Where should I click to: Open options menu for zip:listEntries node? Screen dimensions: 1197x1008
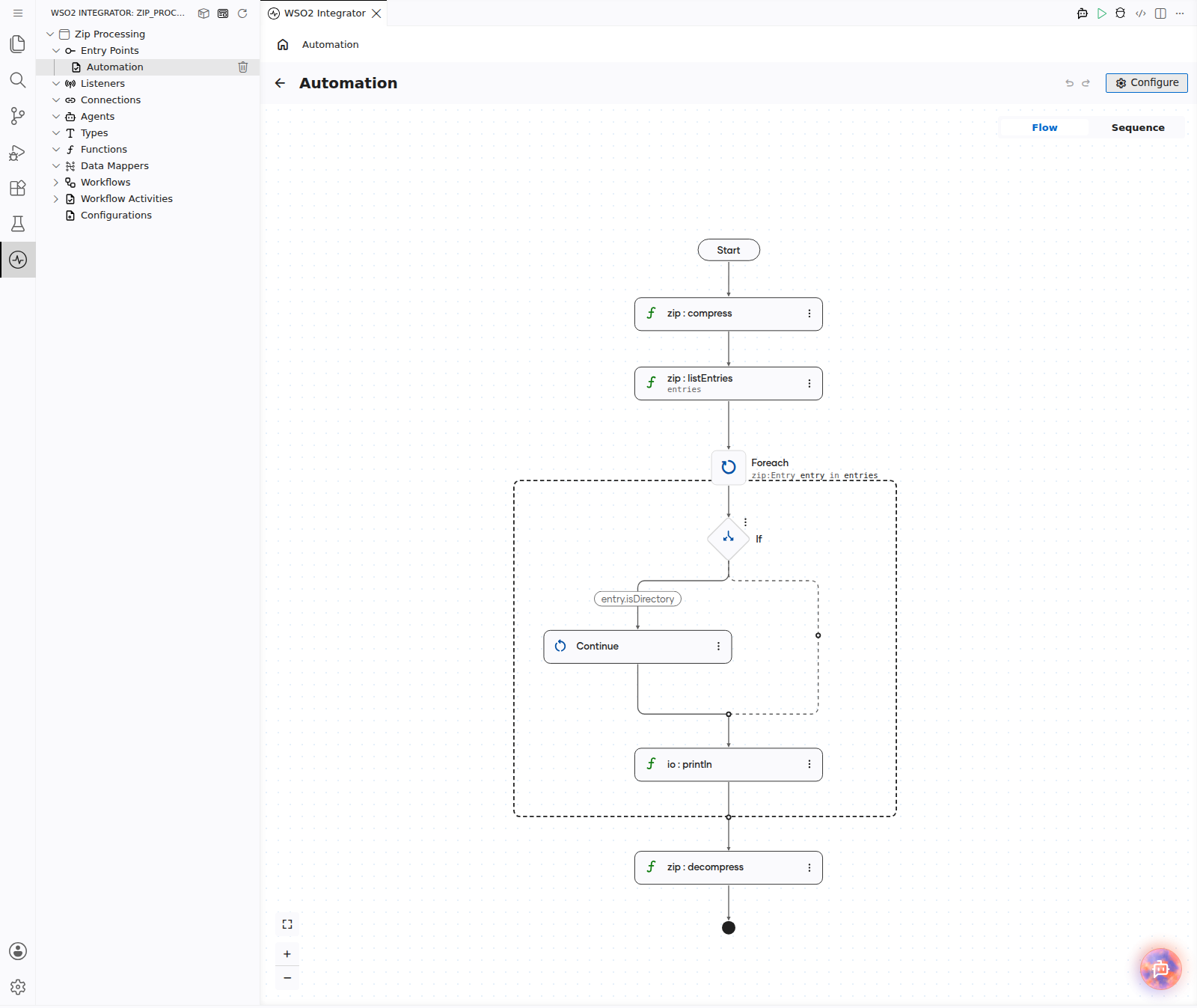tap(809, 384)
